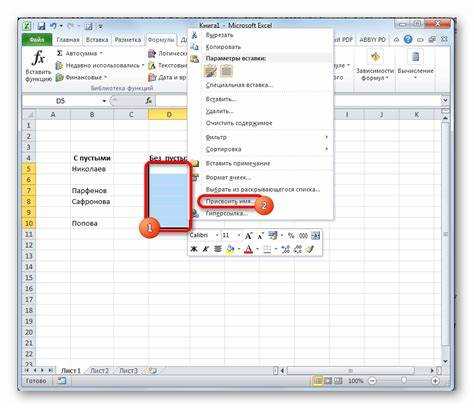Open Формат ячеек from context menu

(x=228, y=177)
